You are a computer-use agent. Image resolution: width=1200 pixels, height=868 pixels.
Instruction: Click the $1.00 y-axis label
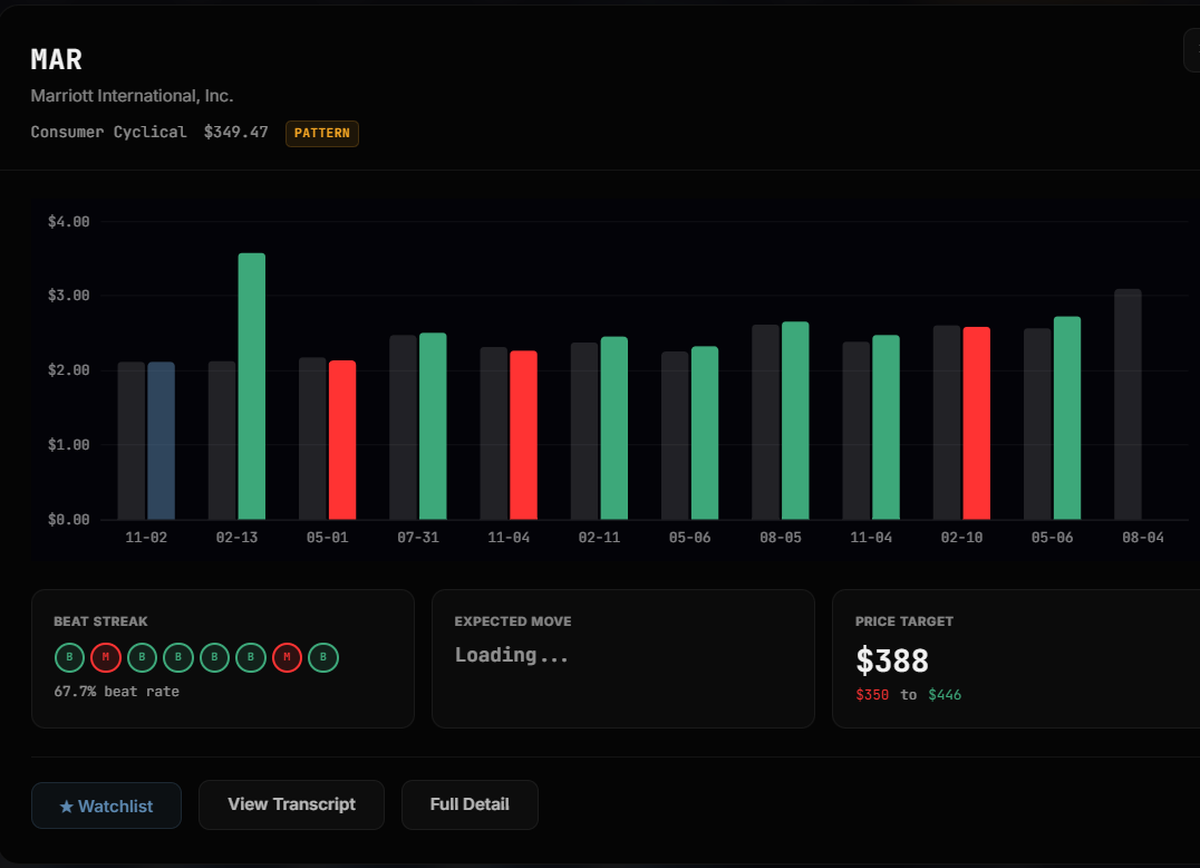pos(69,445)
